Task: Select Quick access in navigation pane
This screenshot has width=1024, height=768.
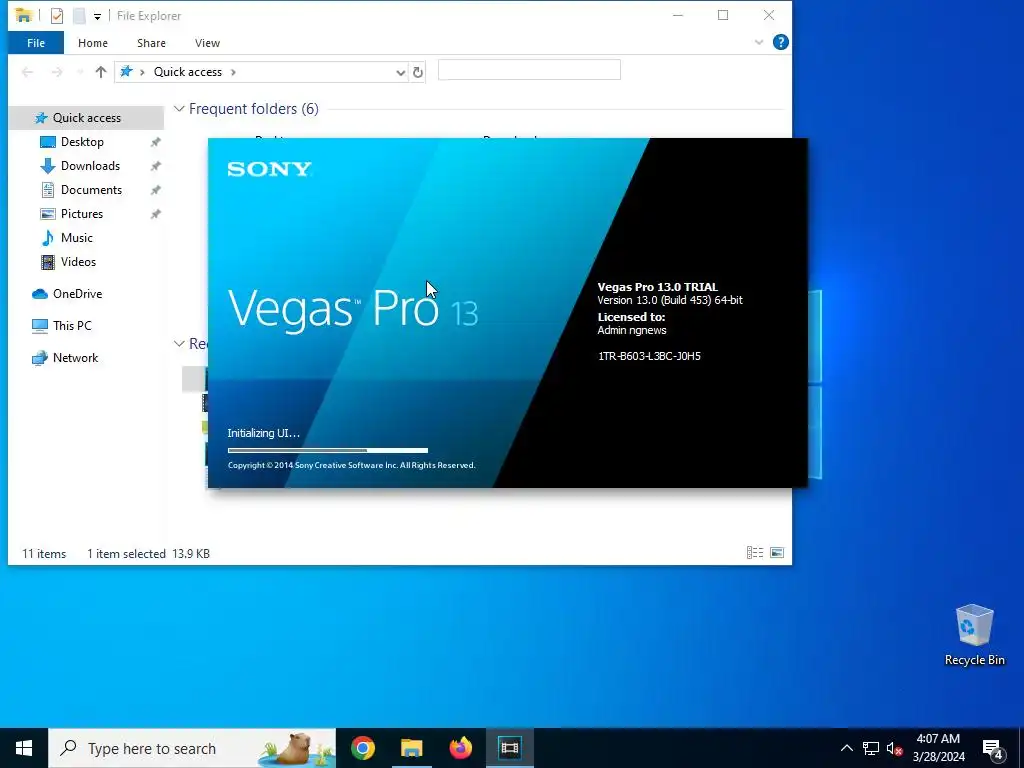Action: pyautogui.click(x=86, y=118)
